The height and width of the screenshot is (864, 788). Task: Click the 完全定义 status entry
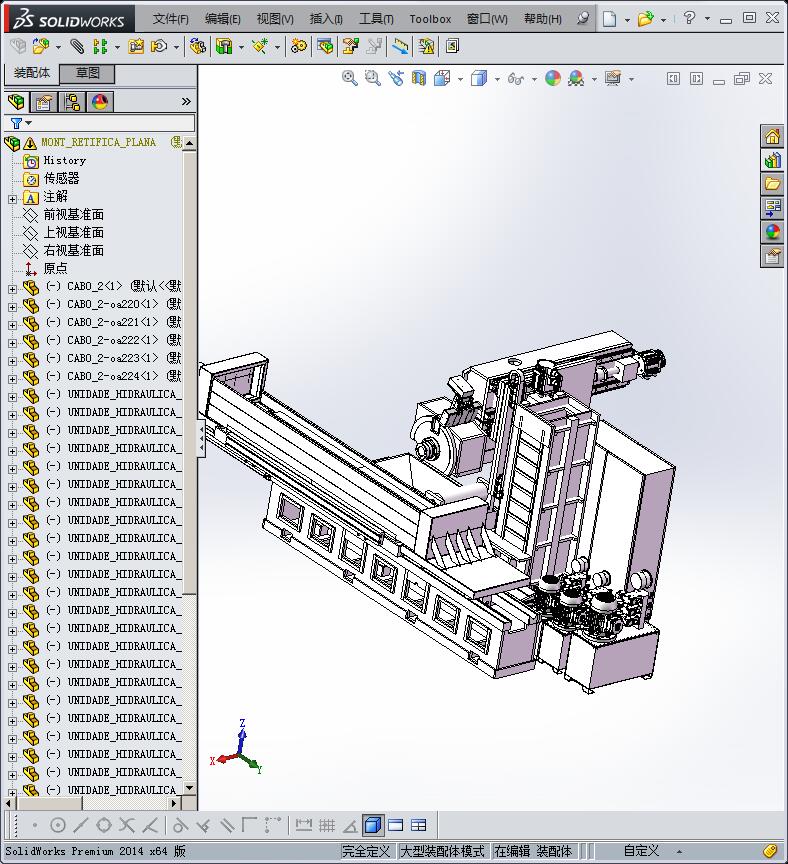click(x=366, y=851)
